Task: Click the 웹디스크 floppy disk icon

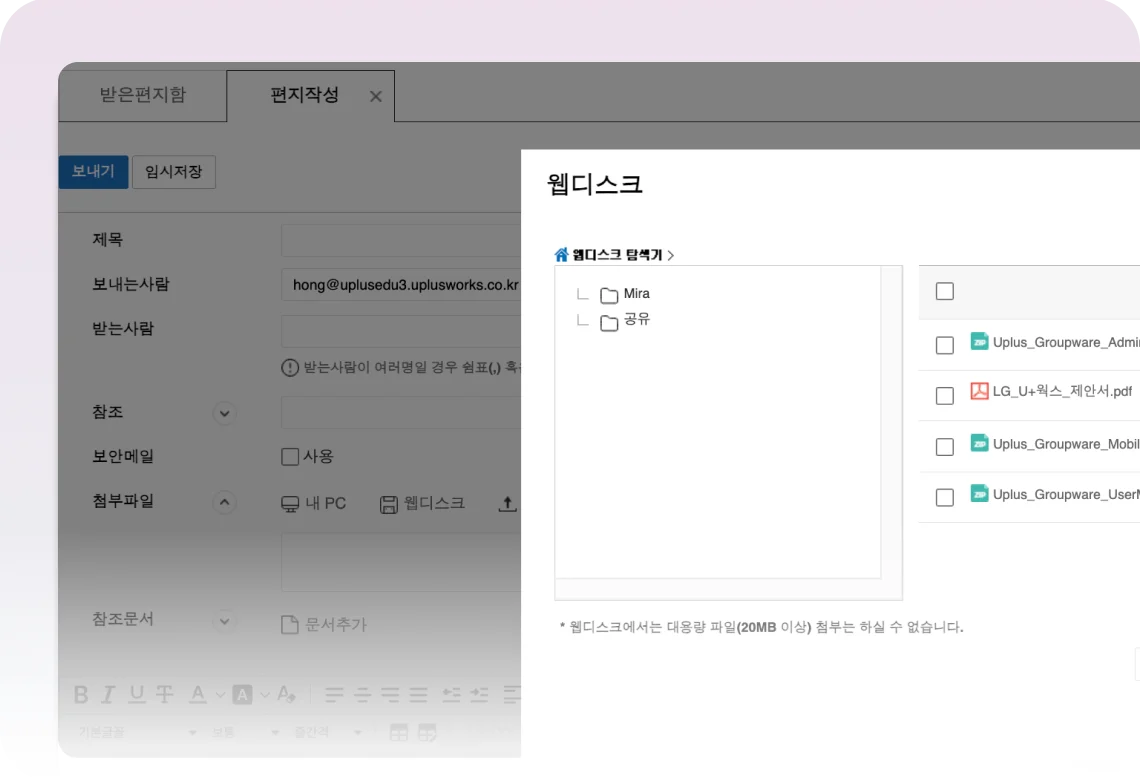Action: 389,504
